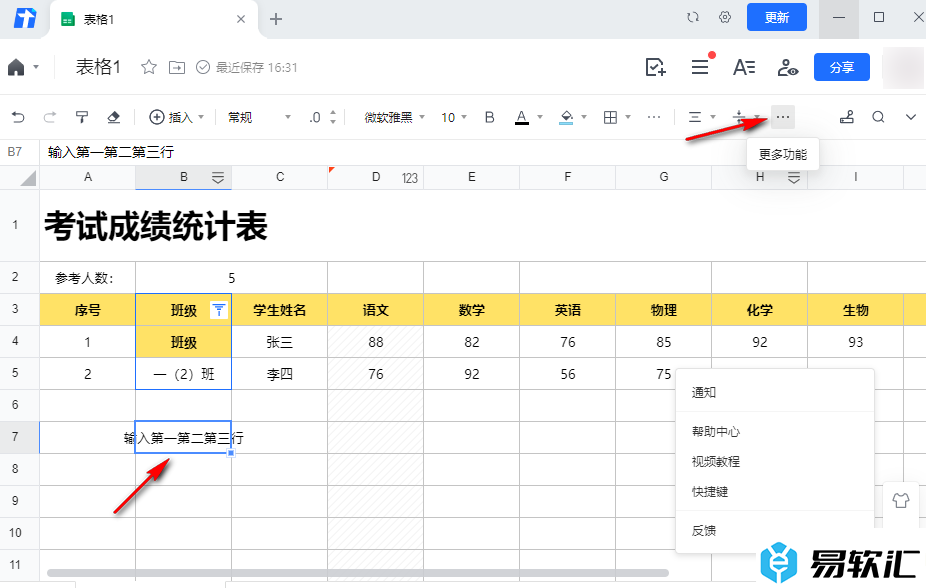
Task: Click select-all corner triangle
Action: [x=27, y=178]
